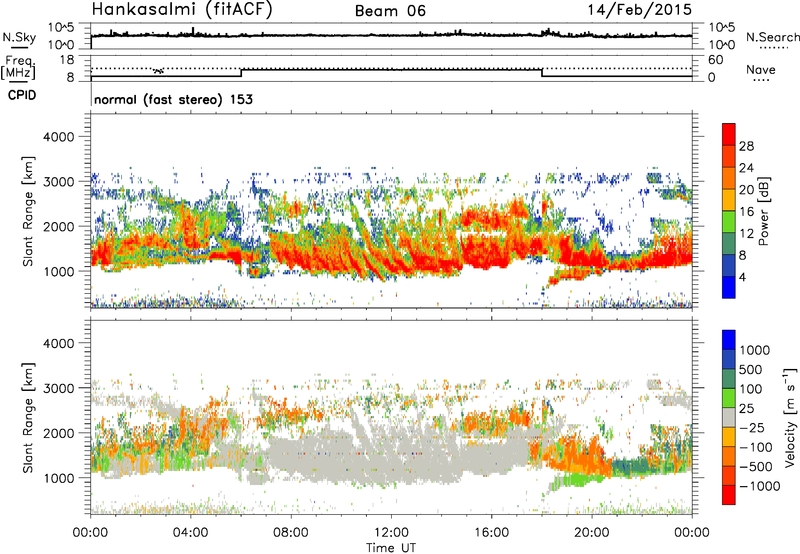Image resolution: width=800 pixels, height=554 pixels.
Task: Select the red swatch below -1000 velocity
Action: tap(729, 495)
